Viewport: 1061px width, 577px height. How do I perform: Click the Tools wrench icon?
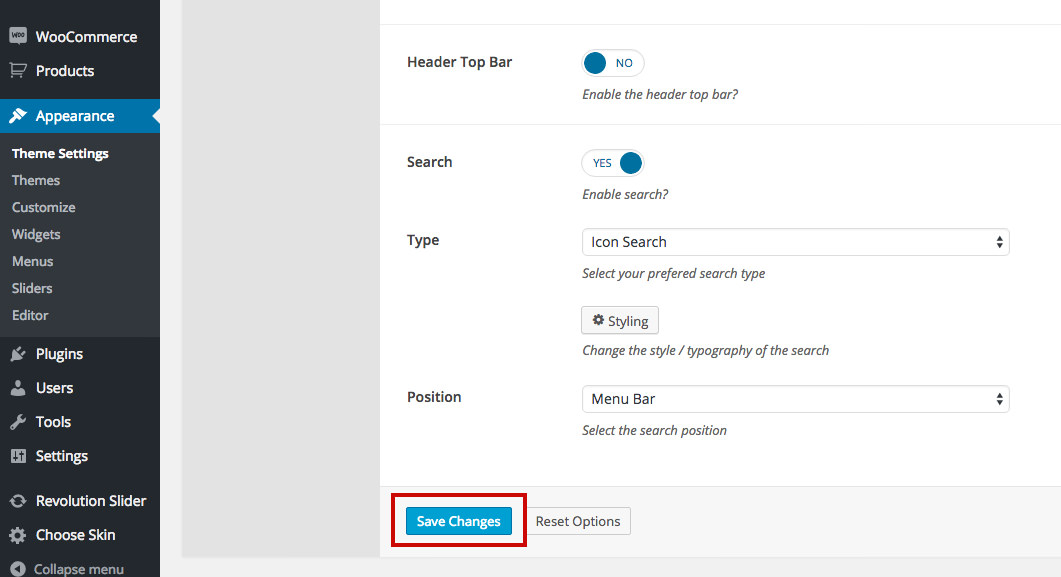(18, 421)
